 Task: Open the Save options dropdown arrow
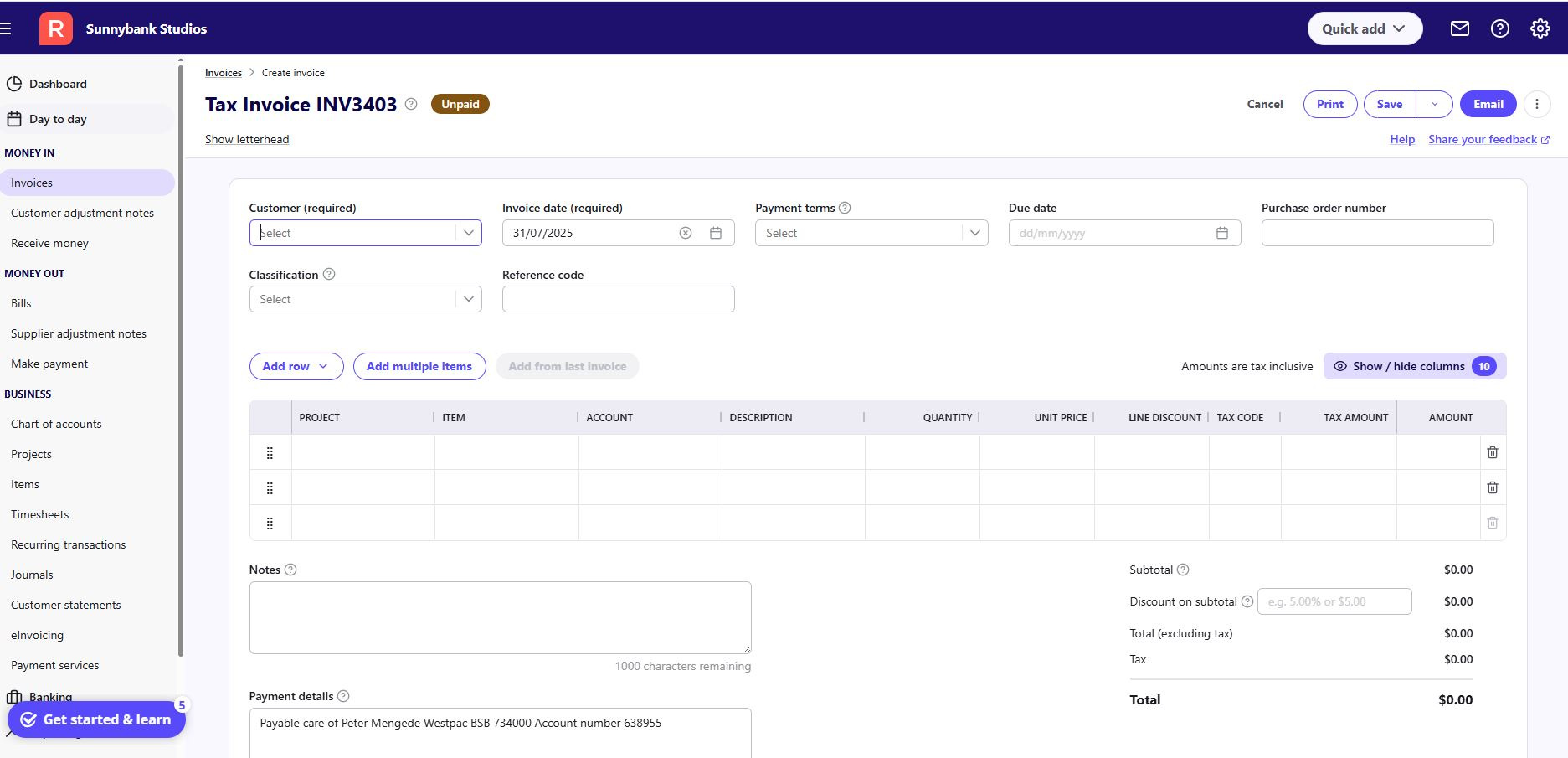point(1434,104)
